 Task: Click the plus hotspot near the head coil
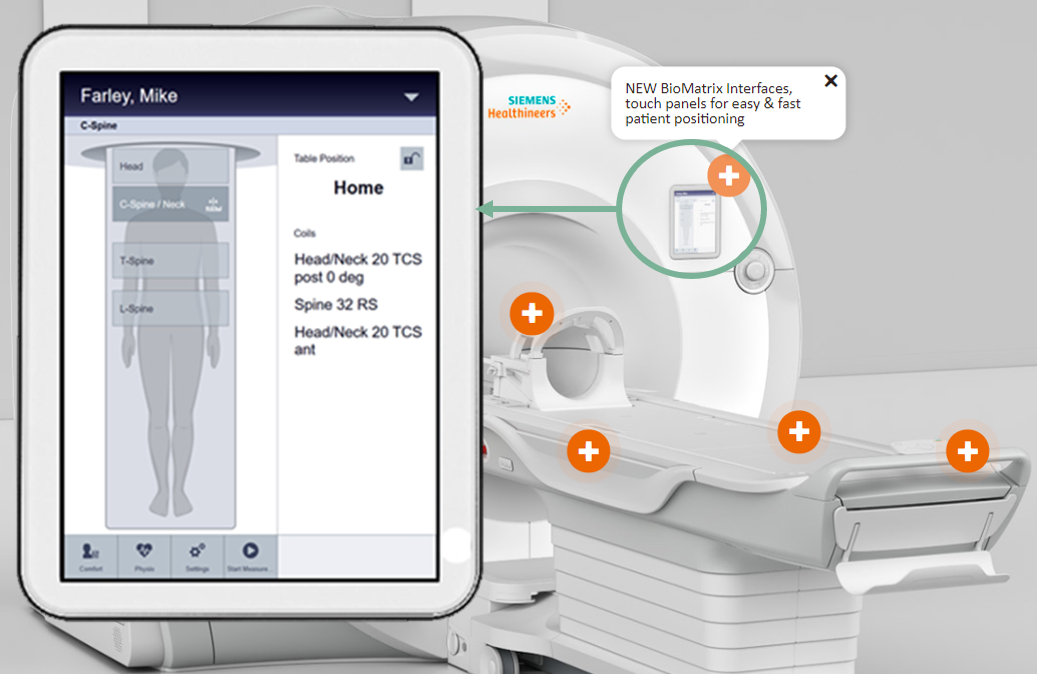pos(532,314)
